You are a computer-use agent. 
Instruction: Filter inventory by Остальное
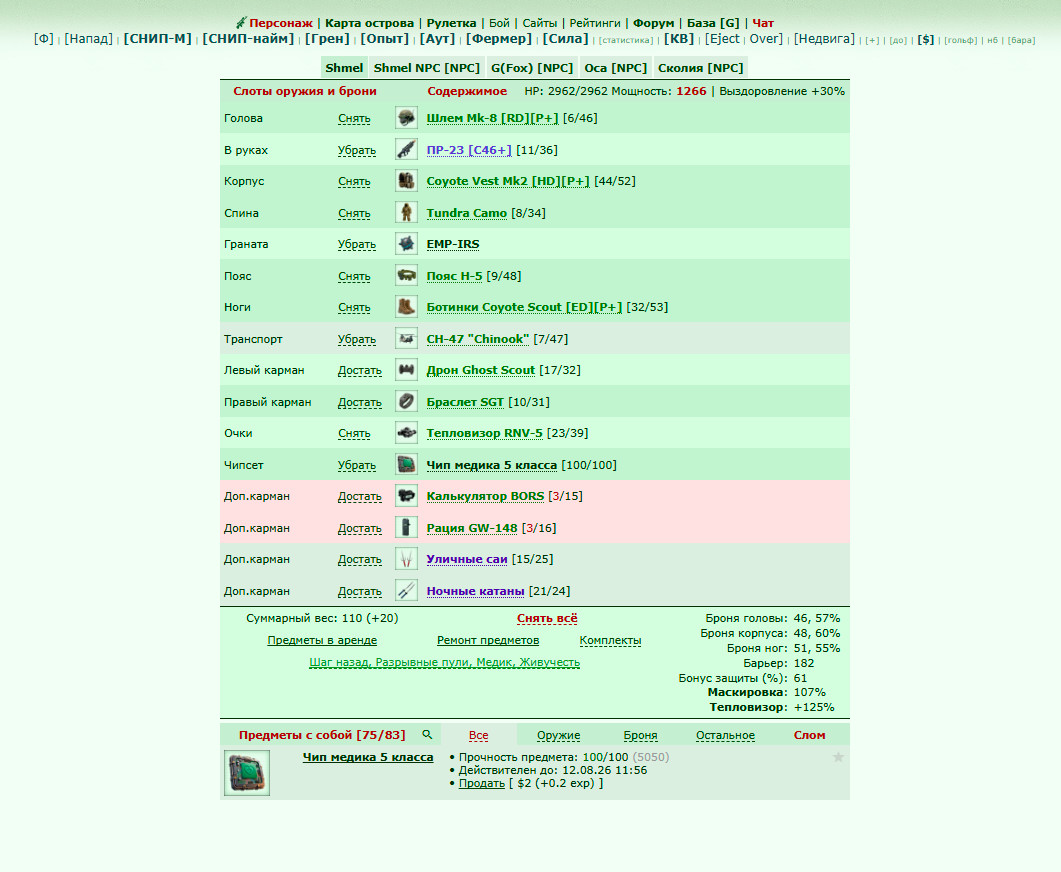point(725,735)
